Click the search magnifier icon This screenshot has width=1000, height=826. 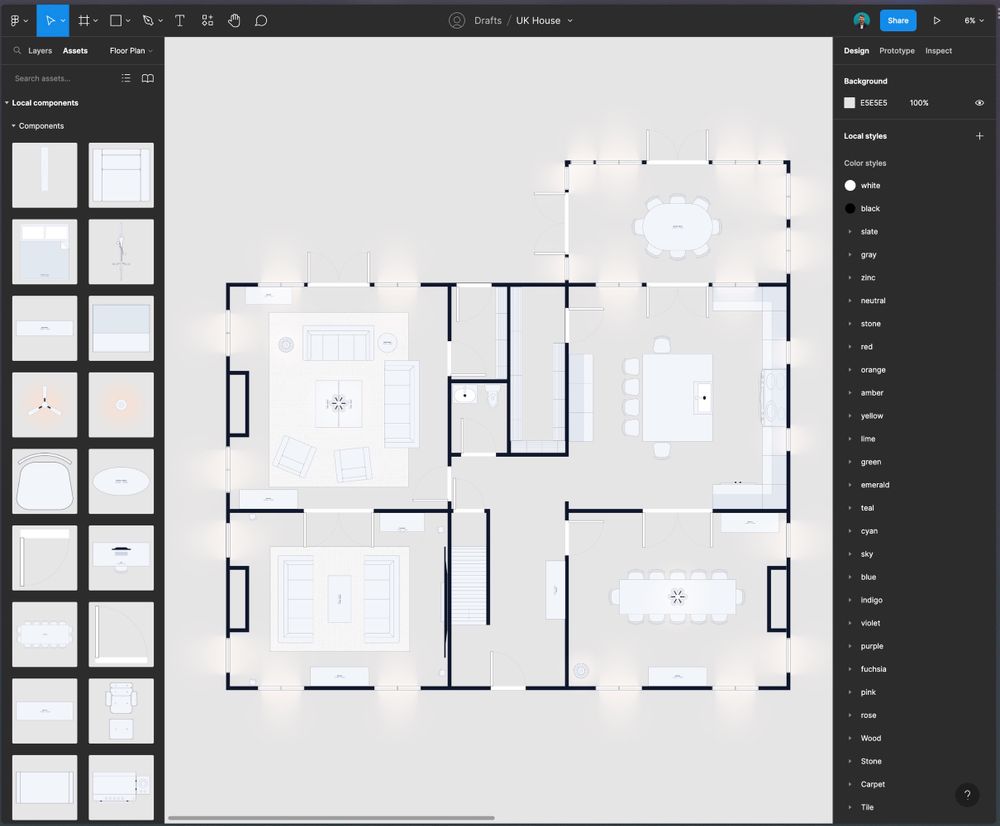[x=17, y=50]
